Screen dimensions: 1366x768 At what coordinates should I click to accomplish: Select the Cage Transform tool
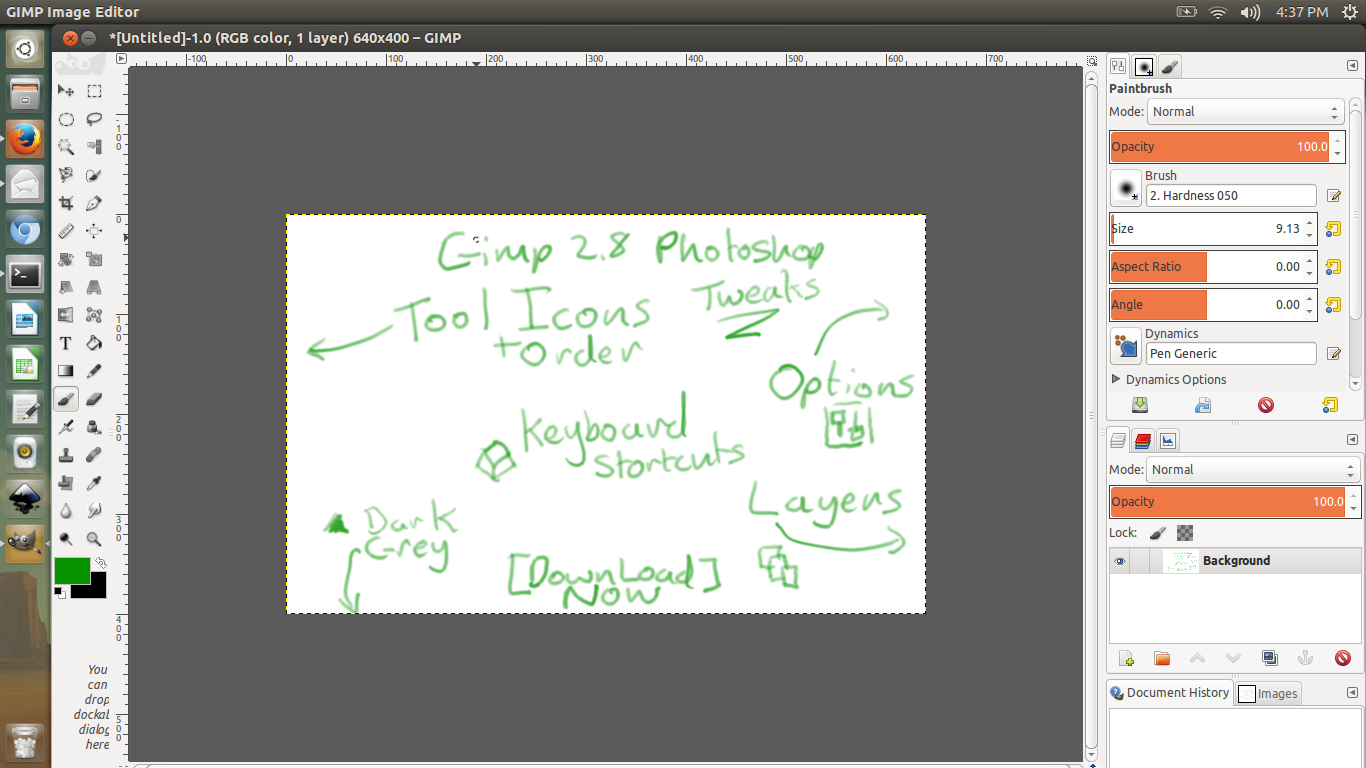94,315
